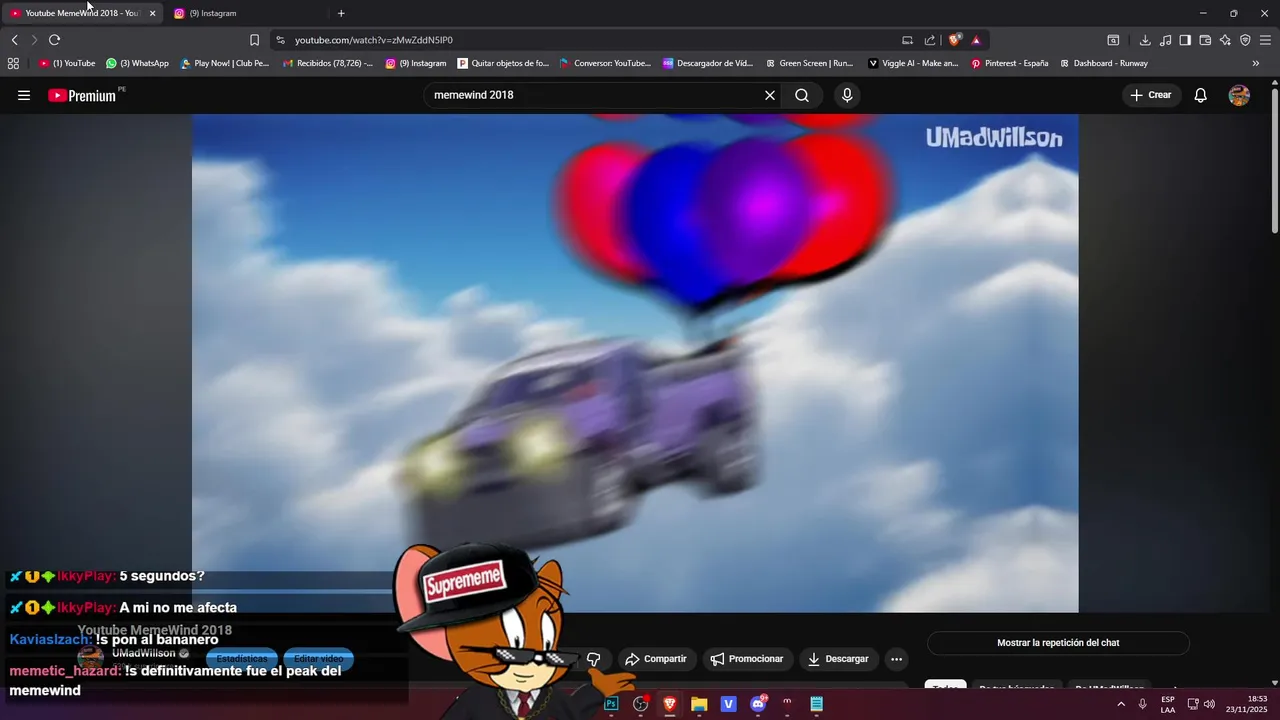Open the notepad app in taskbar
This screenshot has height=720, width=1280.
pyautogui.click(x=816, y=704)
